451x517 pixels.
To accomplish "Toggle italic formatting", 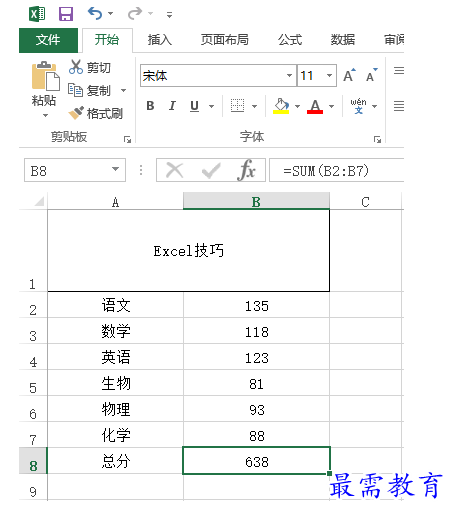I will click(x=172, y=106).
